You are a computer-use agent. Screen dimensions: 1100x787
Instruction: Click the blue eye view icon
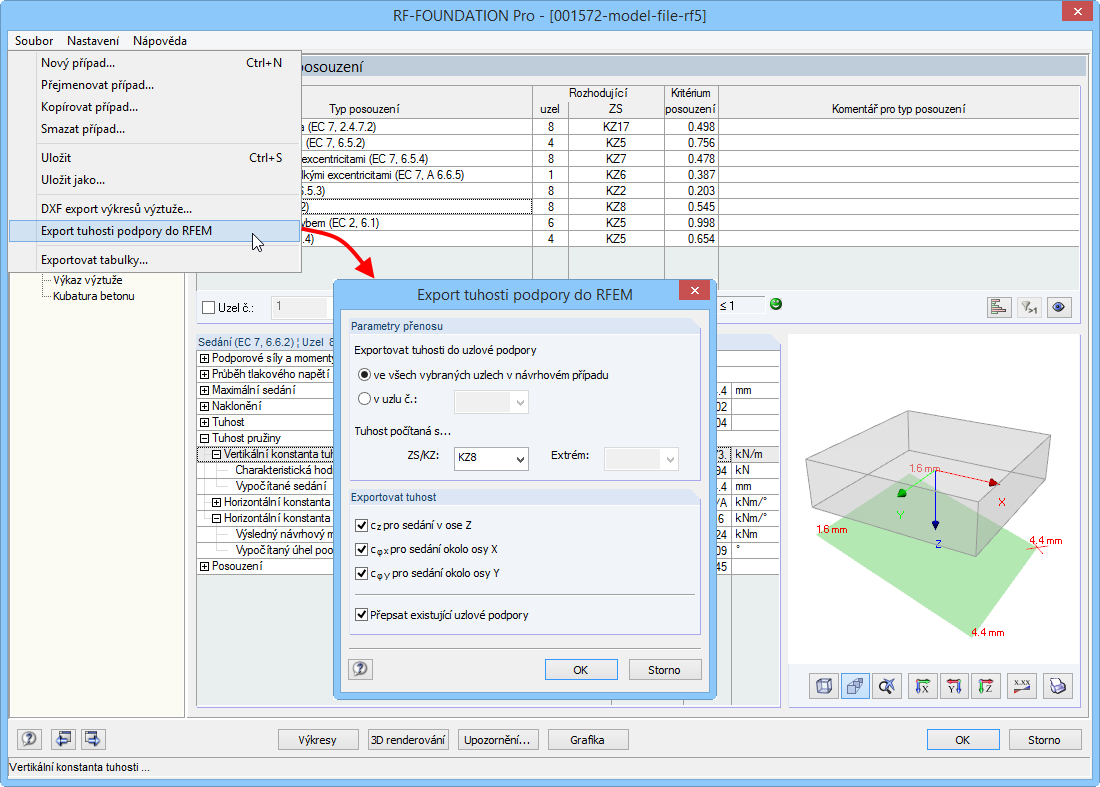coord(1059,307)
